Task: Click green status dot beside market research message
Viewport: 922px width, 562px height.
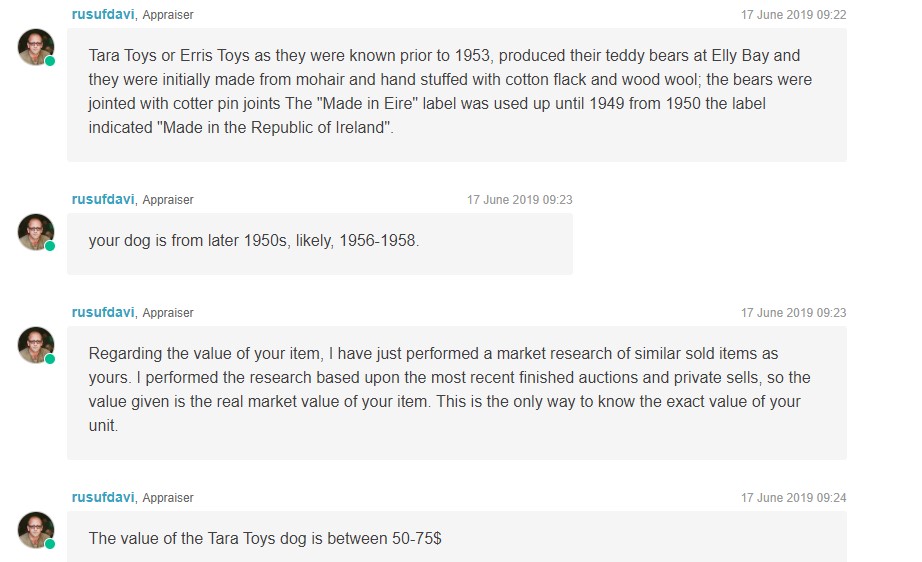Action: [x=50, y=359]
